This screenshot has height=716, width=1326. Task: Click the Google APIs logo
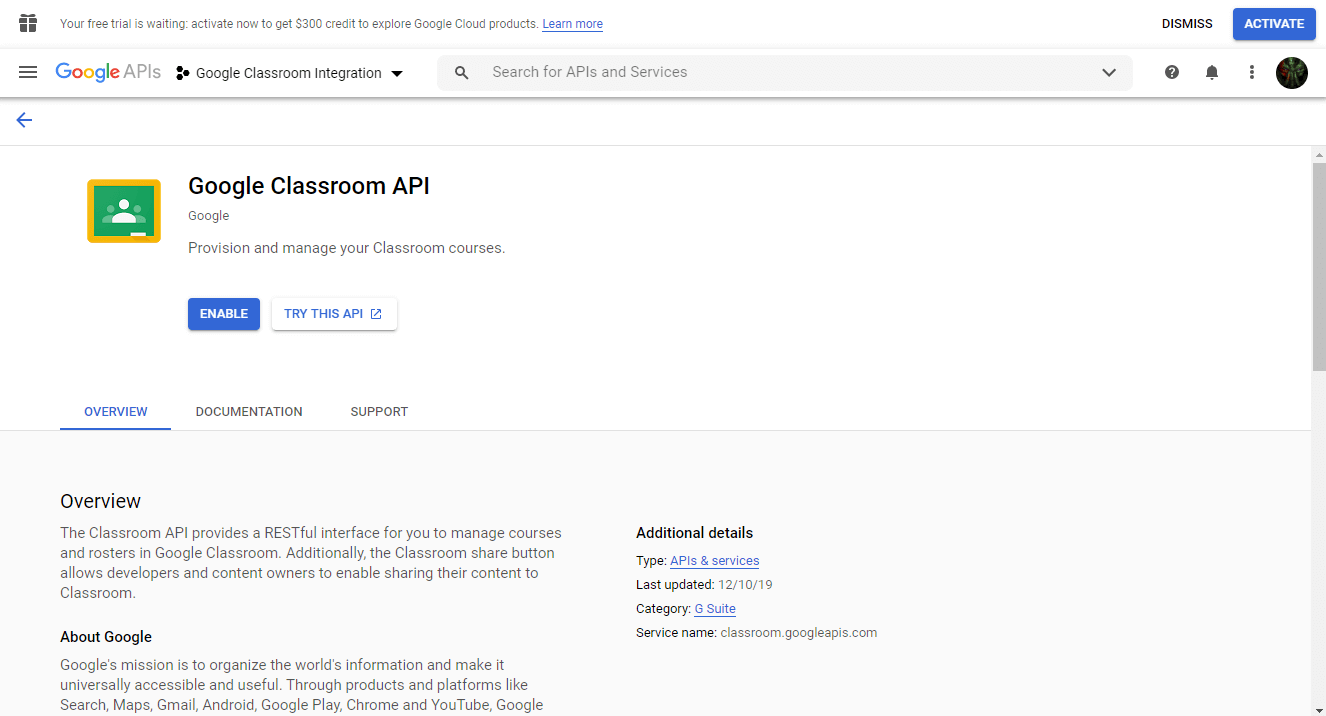pyautogui.click(x=108, y=72)
